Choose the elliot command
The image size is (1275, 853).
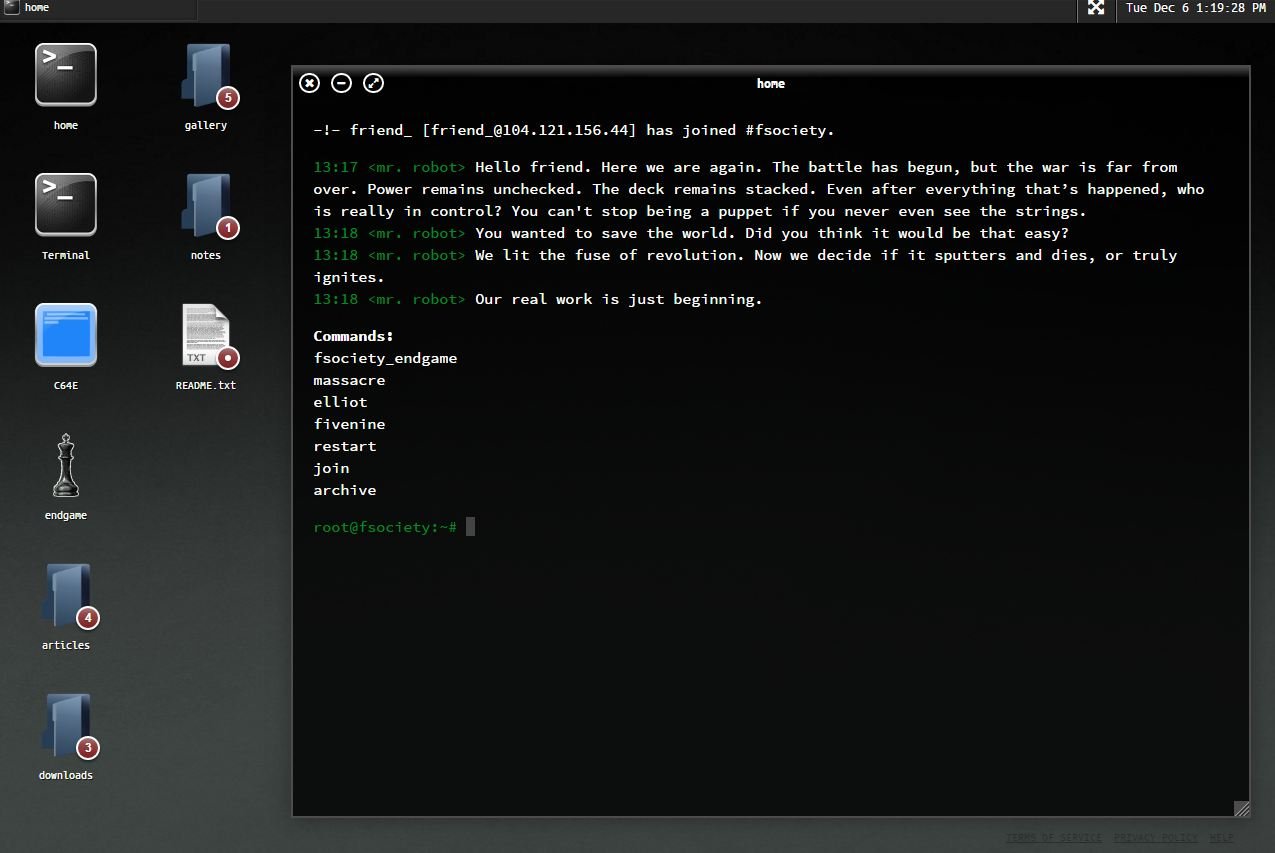[340, 402]
